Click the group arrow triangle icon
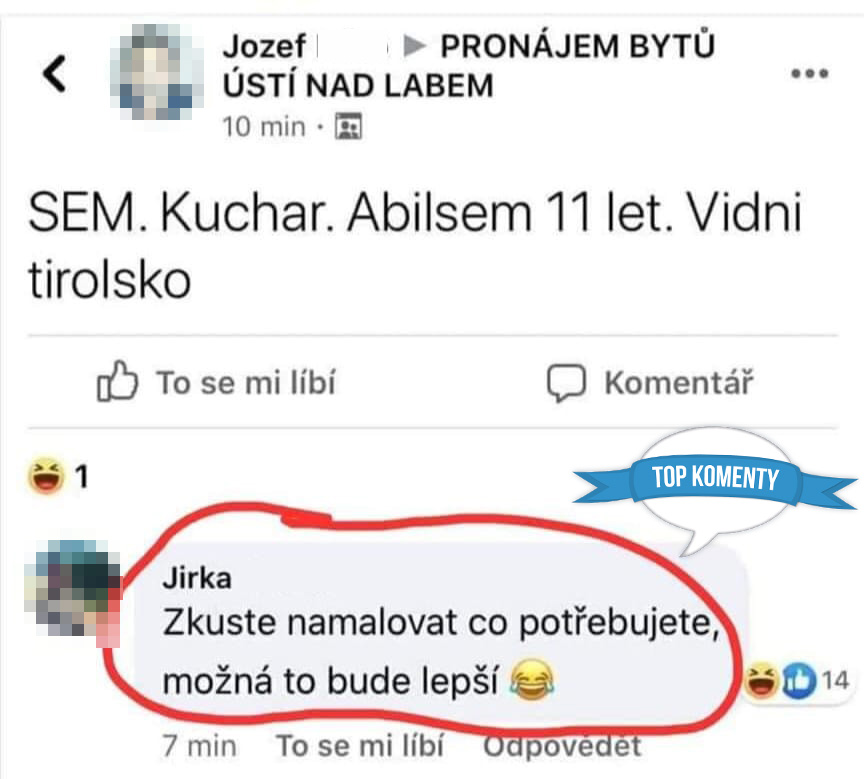Screen dimensions: 864x779 [x=414, y=46]
